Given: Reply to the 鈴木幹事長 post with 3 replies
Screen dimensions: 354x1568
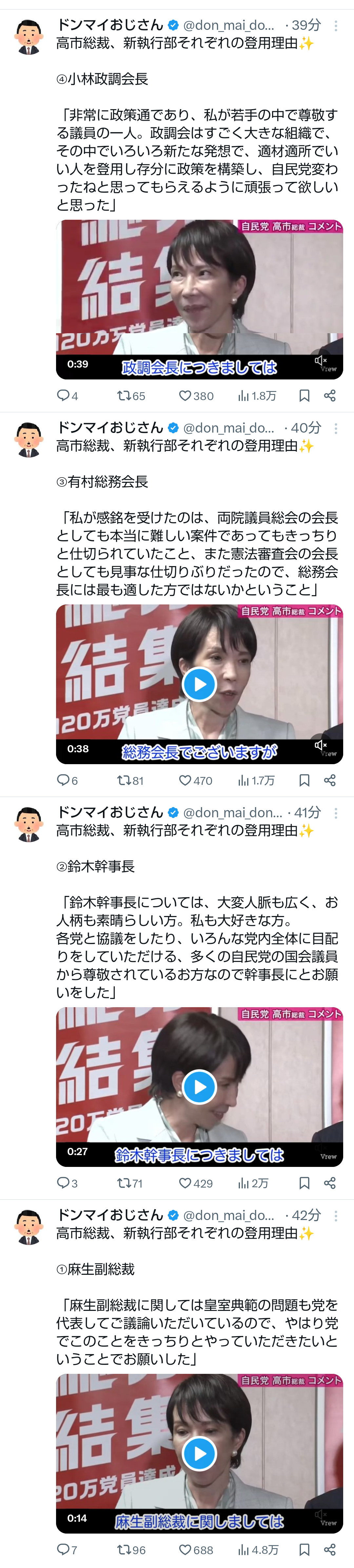Looking at the screenshot, I should tap(67, 1183).
